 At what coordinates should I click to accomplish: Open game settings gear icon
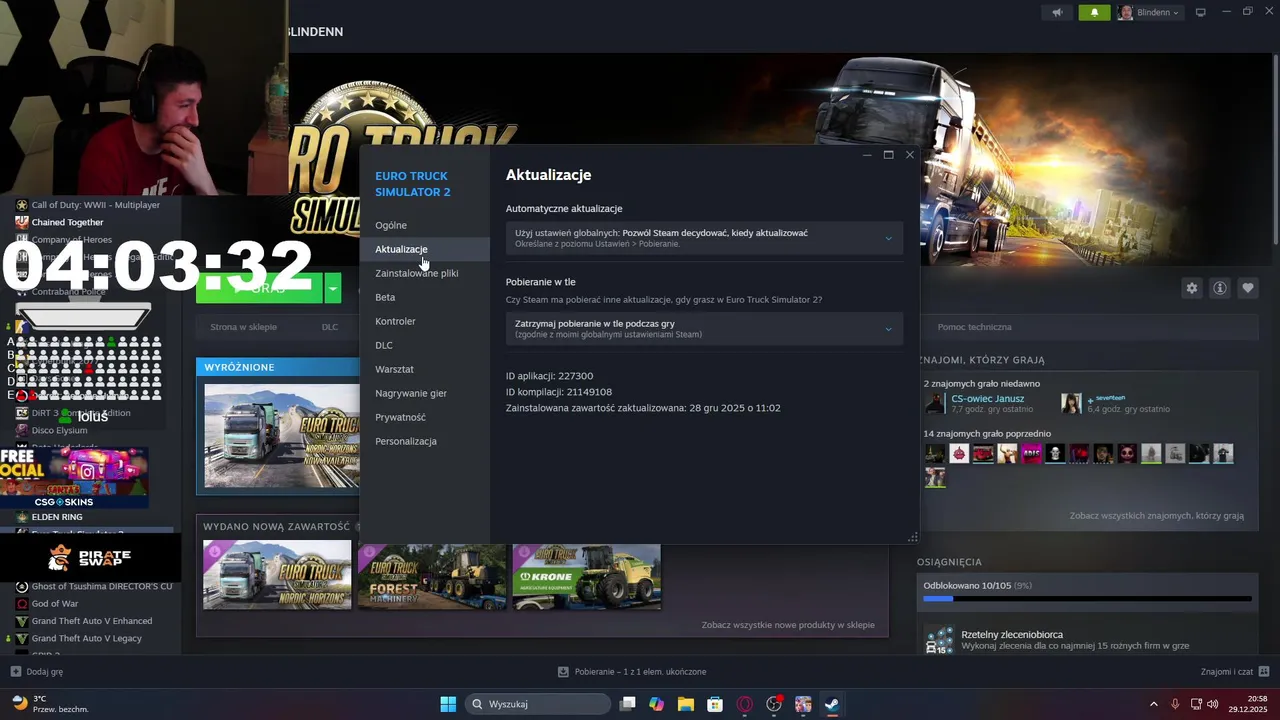tap(1192, 288)
